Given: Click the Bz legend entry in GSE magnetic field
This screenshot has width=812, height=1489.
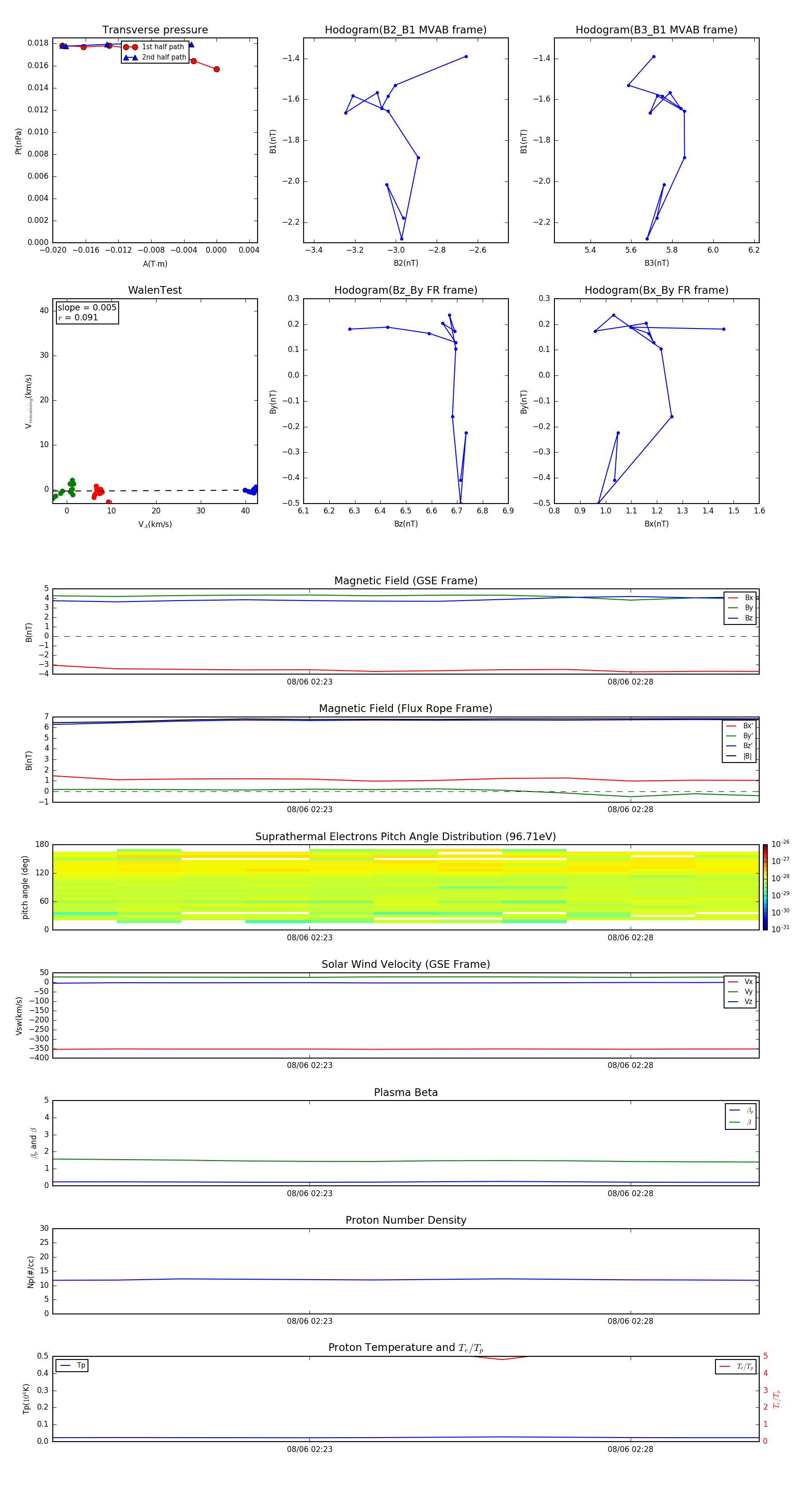Looking at the screenshot, I should [740, 618].
